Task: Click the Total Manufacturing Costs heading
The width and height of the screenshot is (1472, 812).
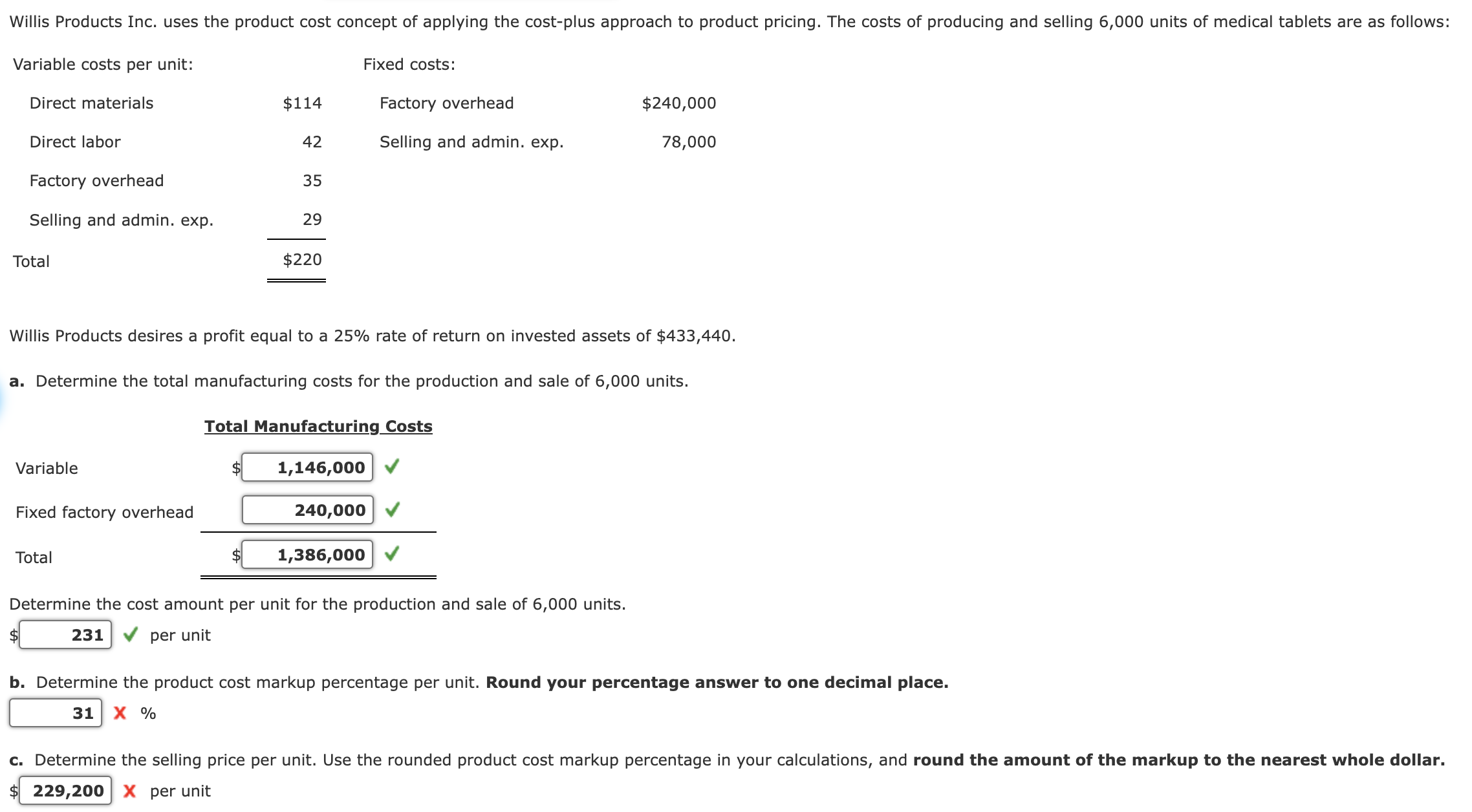Action: point(318,426)
